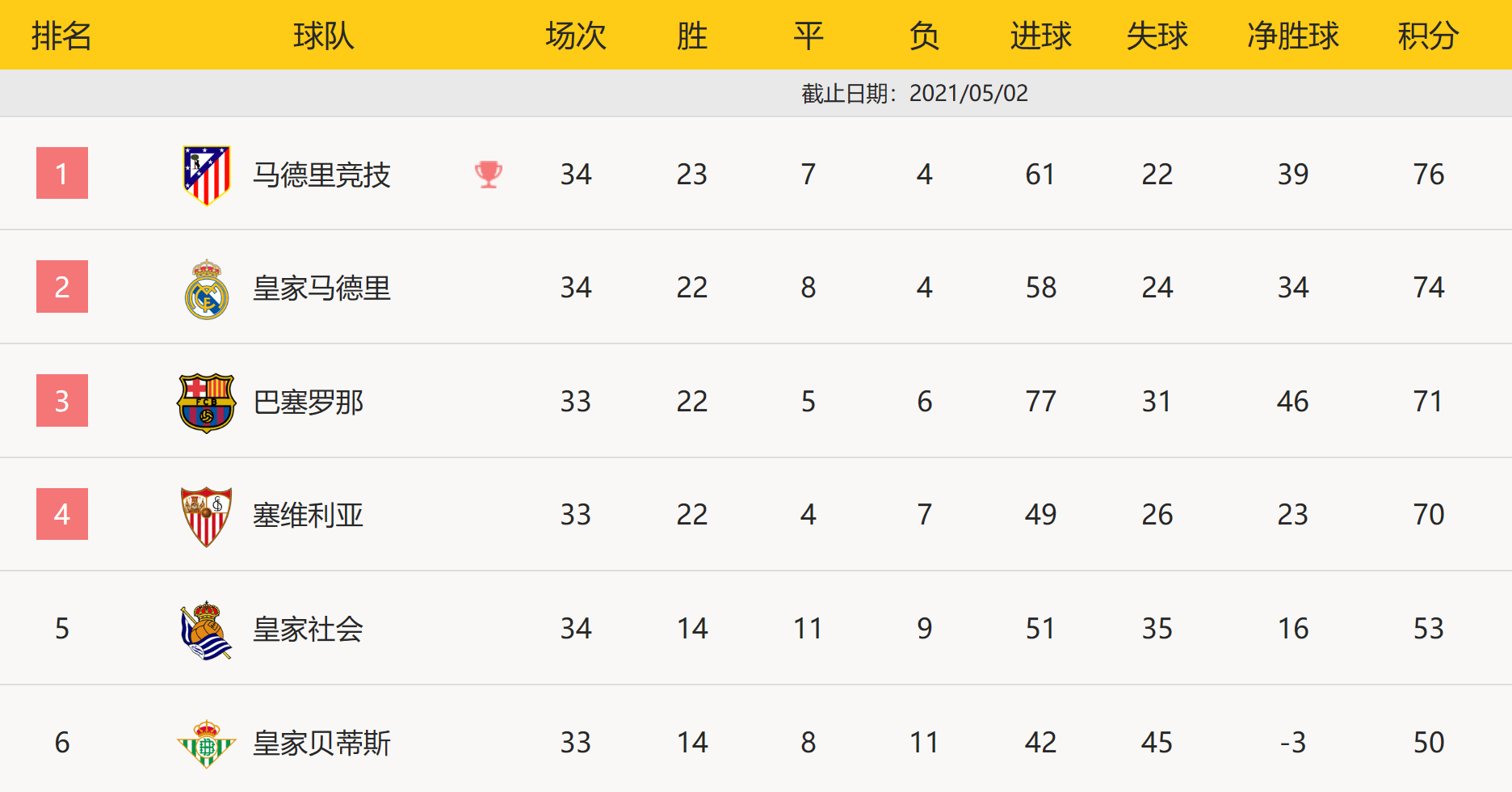Click the 场次 column header
Viewport: 1512px width, 792px height.
[x=575, y=36]
